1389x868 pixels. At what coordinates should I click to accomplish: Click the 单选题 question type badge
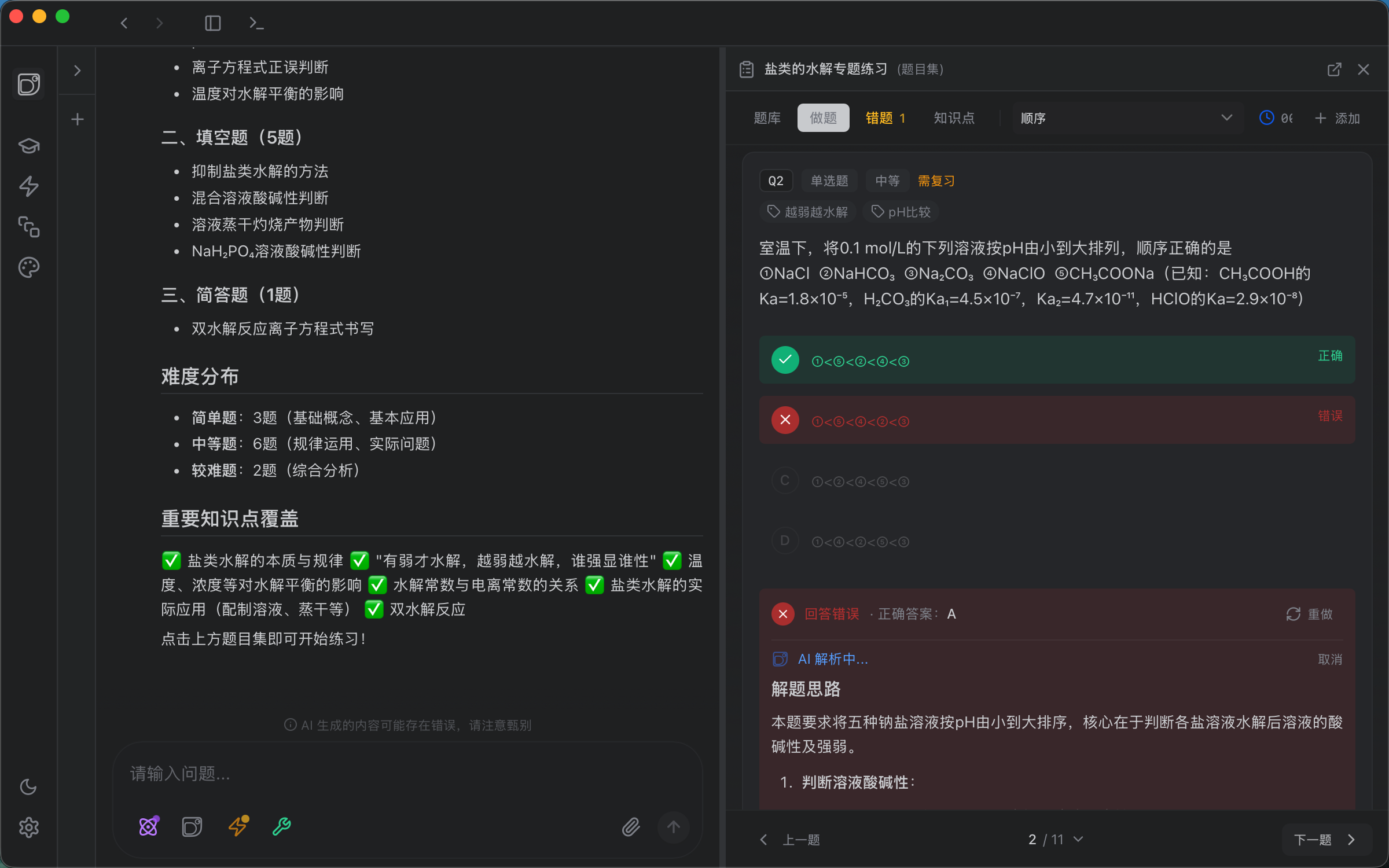pyautogui.click(x=829, y=181)
